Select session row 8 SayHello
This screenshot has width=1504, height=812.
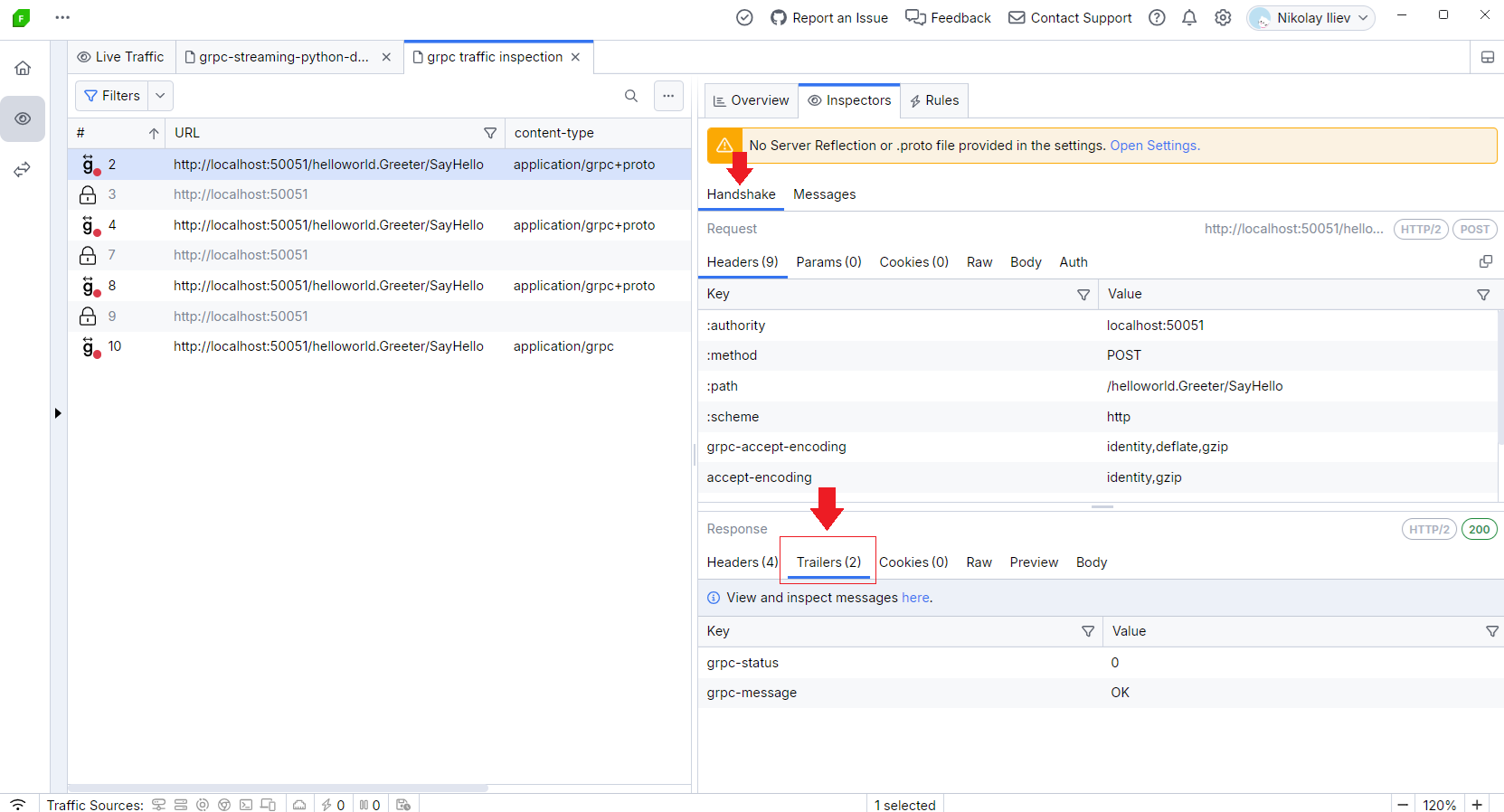(380, 286)
